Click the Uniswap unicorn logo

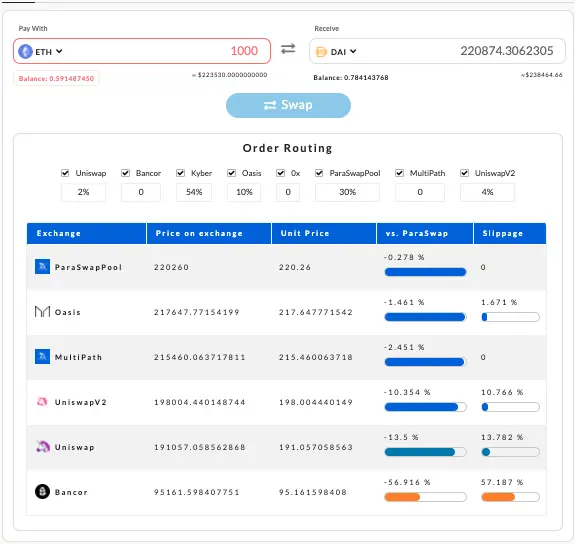(x=43, y=447)
